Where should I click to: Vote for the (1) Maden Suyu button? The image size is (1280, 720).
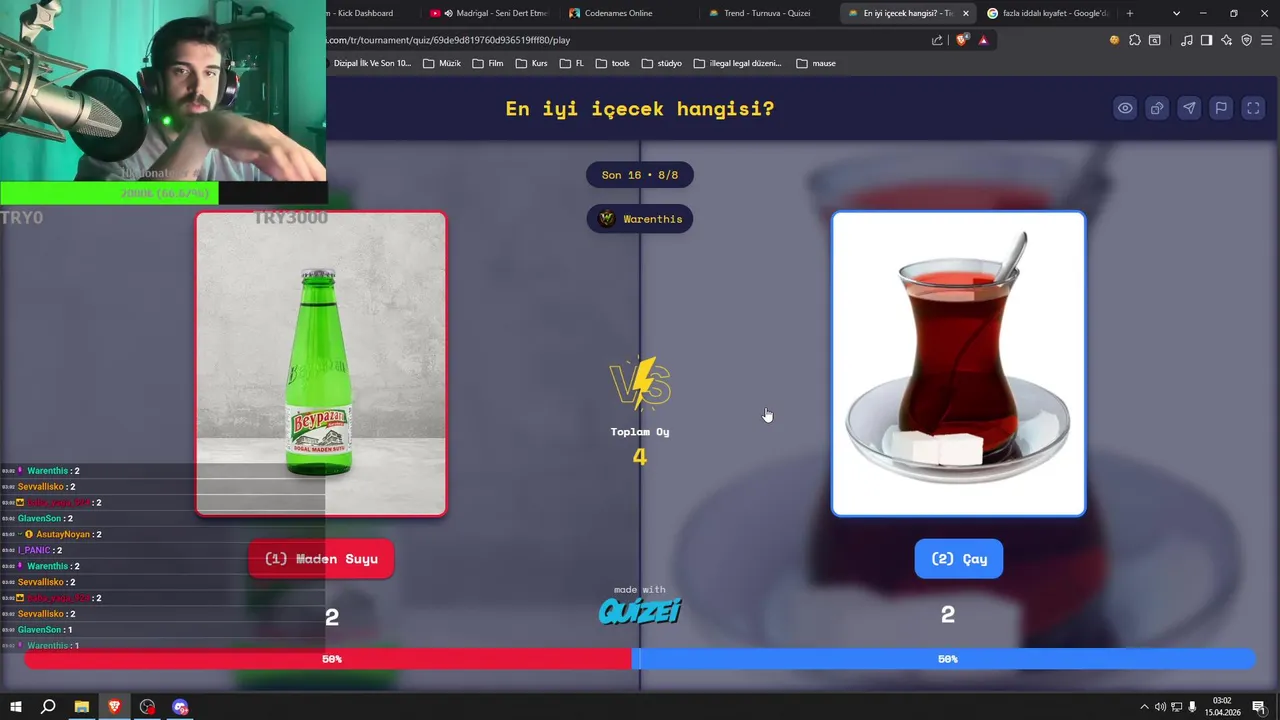(x=321, y=559)
